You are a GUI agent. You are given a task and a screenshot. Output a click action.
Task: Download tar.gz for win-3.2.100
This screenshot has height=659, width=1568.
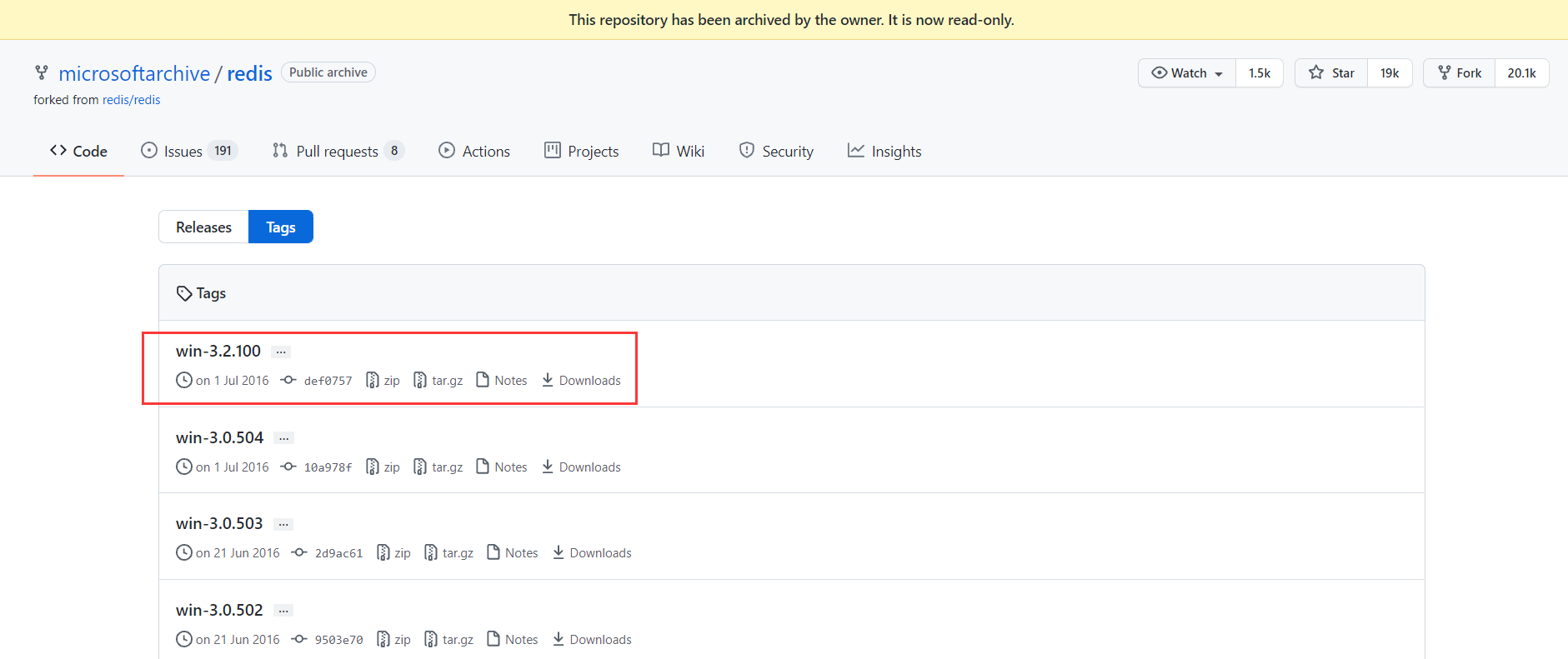pos(438,381)
